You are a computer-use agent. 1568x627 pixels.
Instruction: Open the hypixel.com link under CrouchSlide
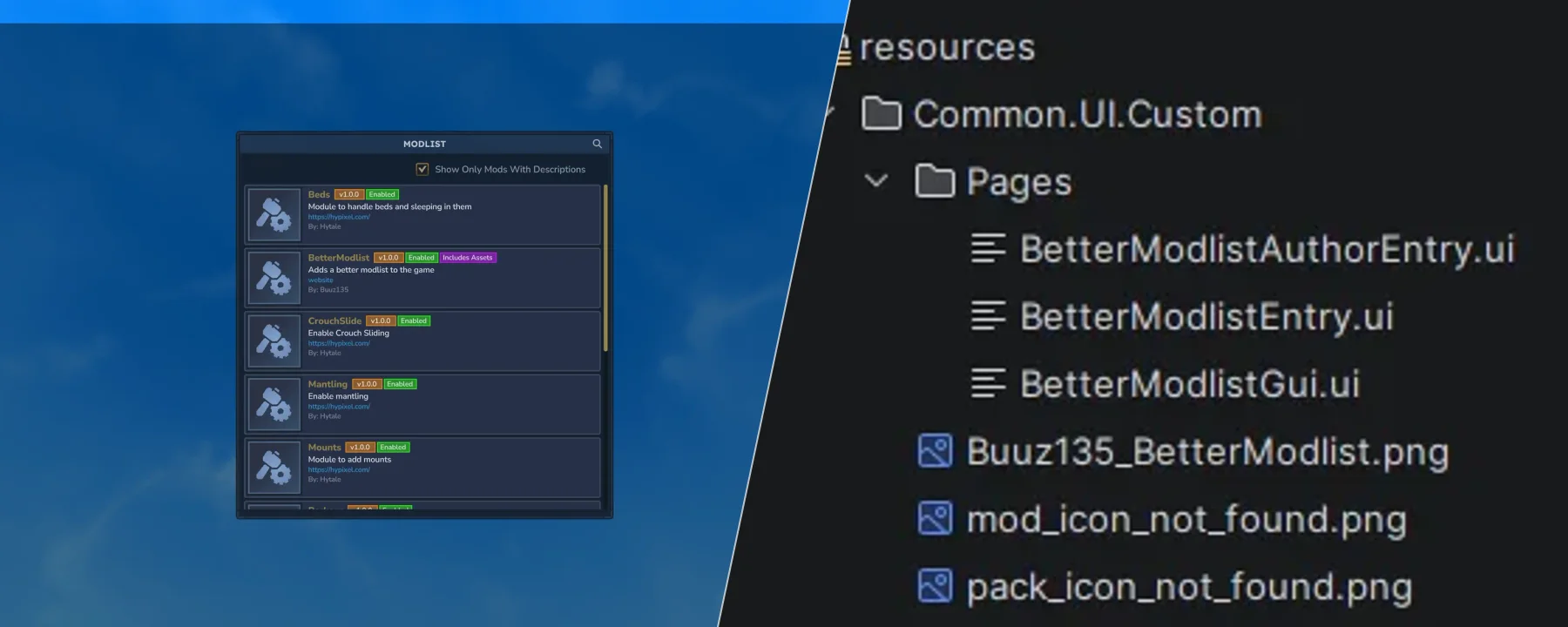click(339, 343)
